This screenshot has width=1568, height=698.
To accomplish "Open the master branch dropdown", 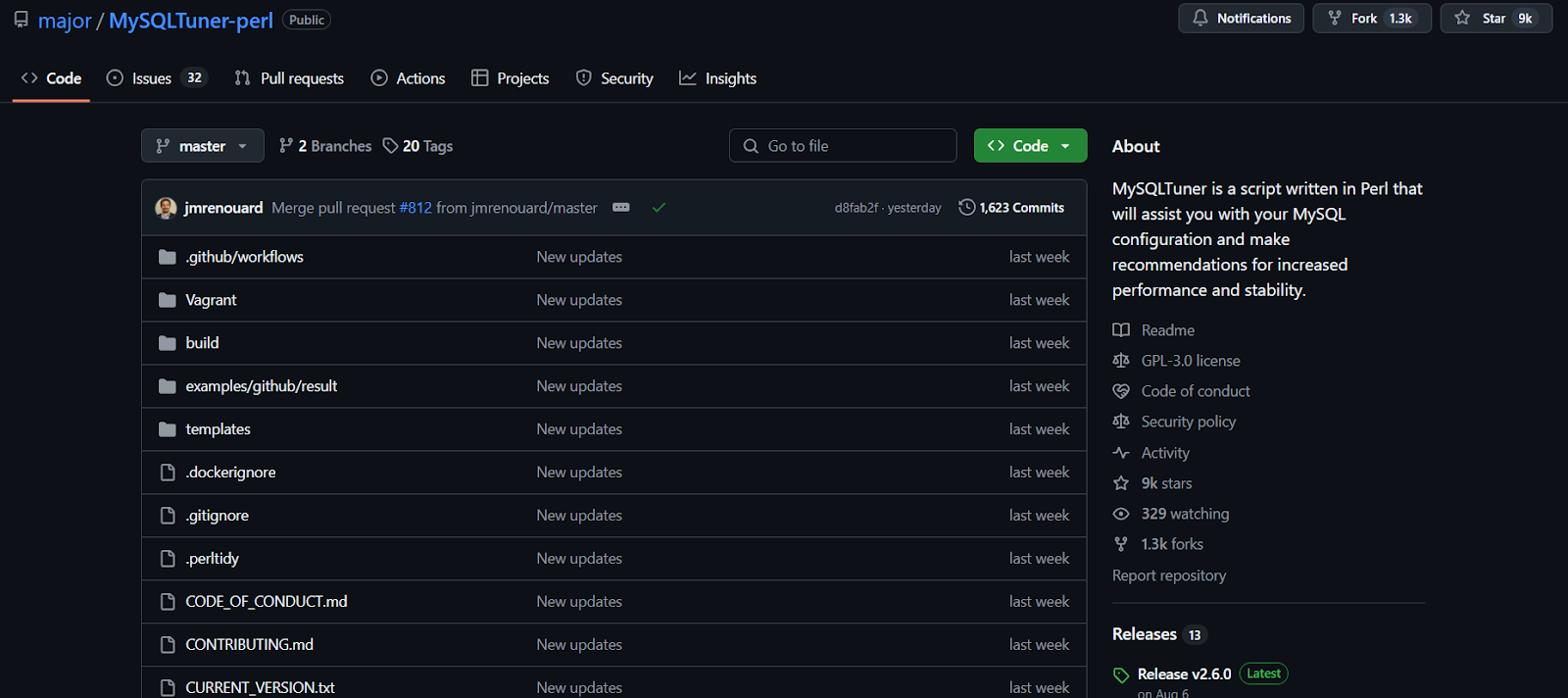I will click(x=202, y=145).
